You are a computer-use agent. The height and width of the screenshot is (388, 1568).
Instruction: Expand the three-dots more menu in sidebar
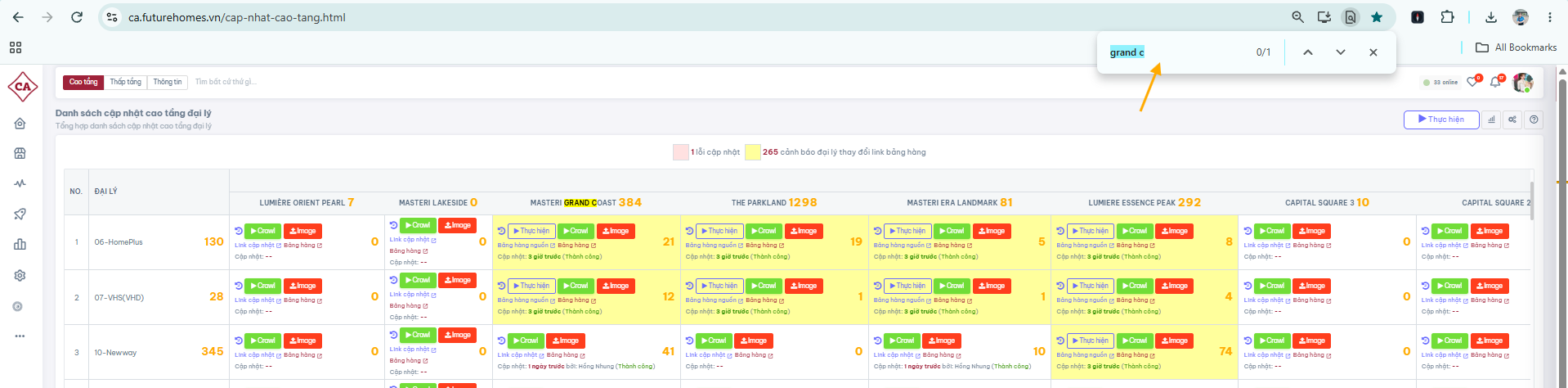pyautogui.click(x=20, y=336)
